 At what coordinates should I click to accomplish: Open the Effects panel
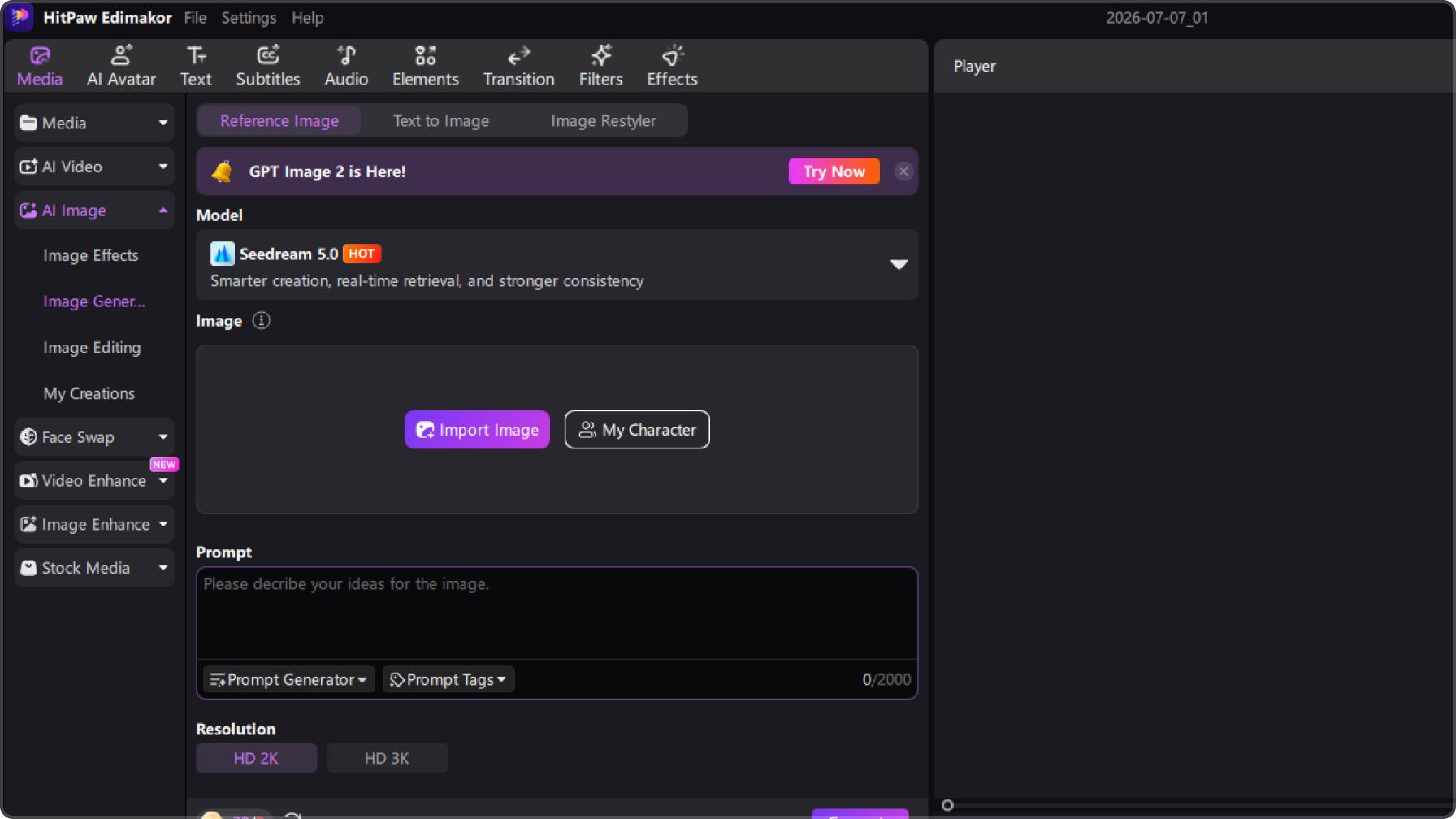point(672,67)
